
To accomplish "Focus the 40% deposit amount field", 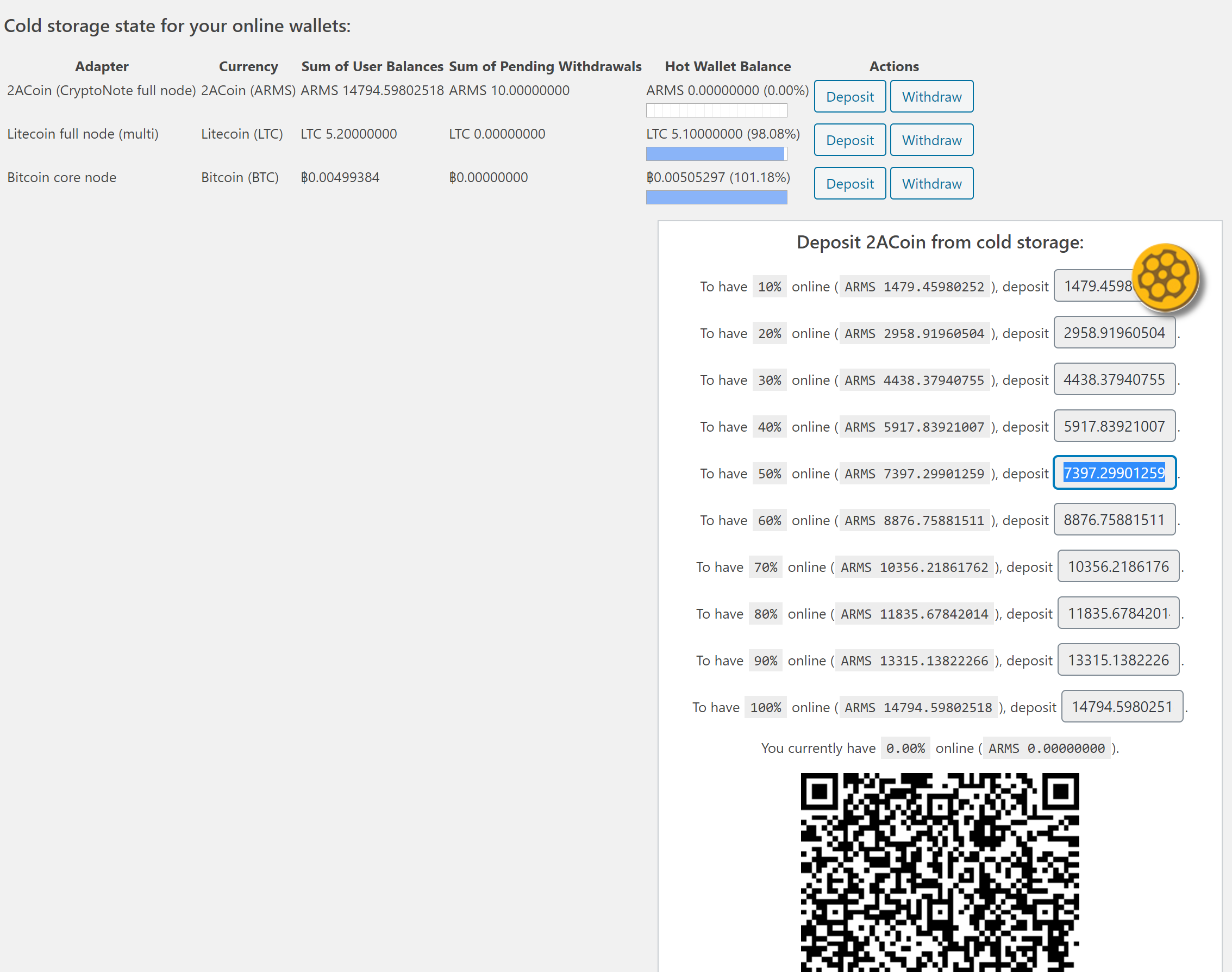I will click(1114, 426).
